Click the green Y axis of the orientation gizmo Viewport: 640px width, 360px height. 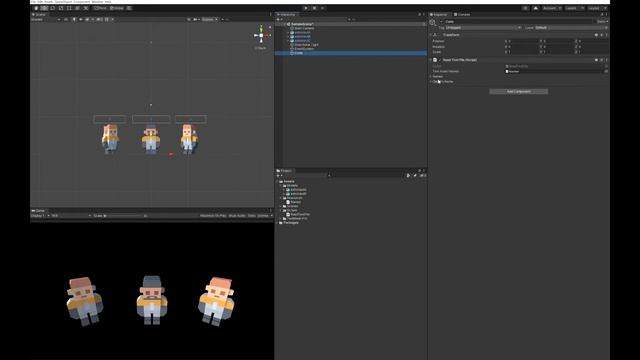coord(261,29)
